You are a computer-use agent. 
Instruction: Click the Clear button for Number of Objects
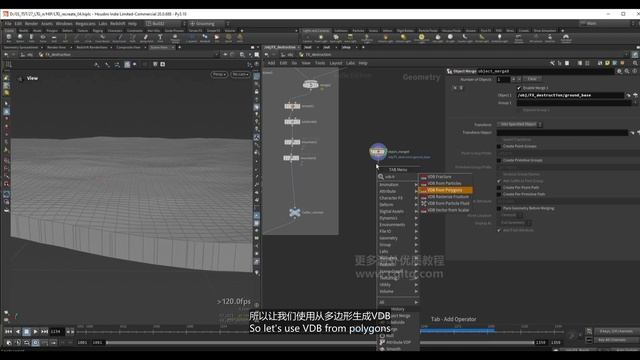coord(532,79)
